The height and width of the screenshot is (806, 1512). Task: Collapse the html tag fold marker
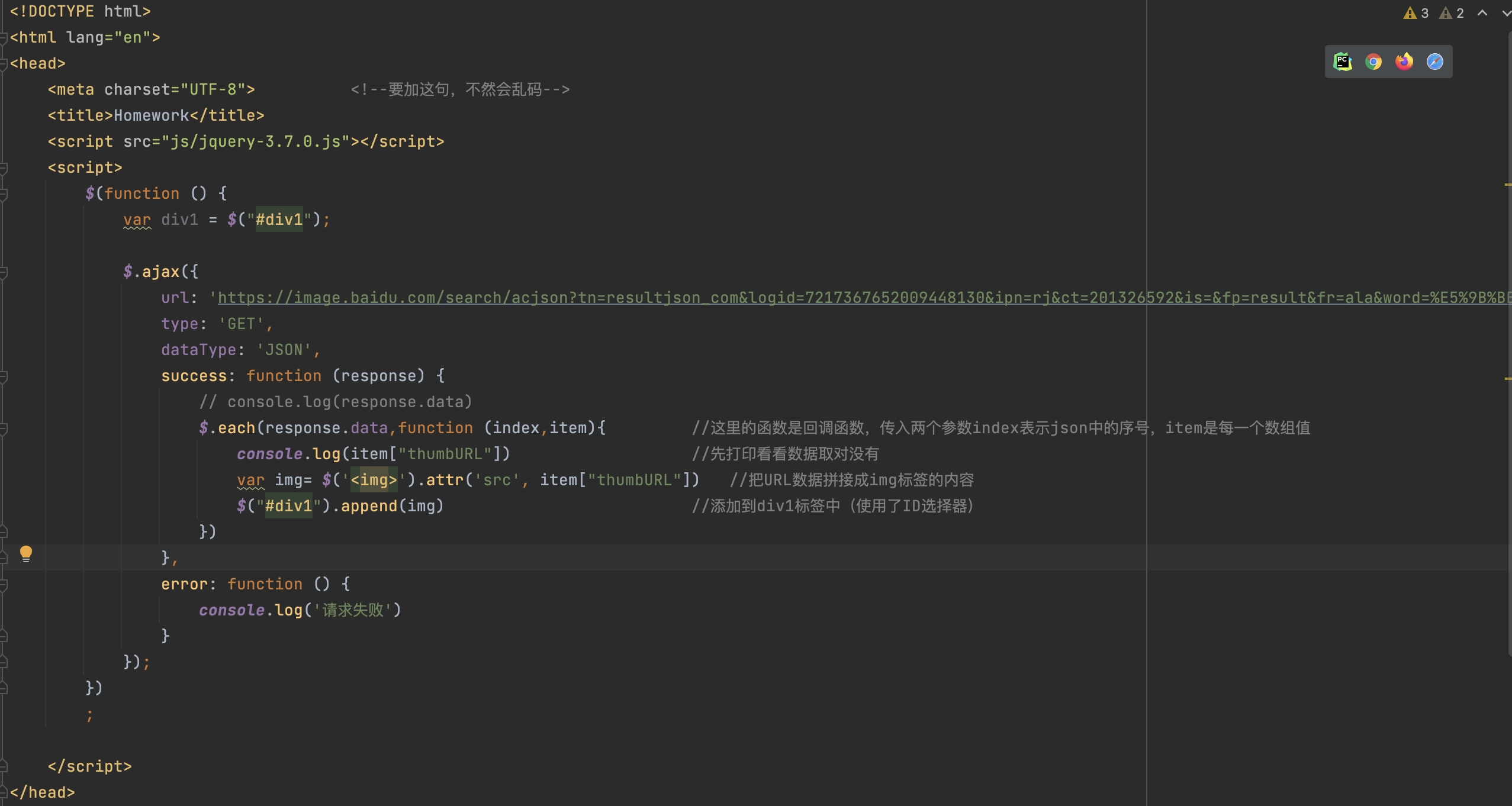pos(4,38)
